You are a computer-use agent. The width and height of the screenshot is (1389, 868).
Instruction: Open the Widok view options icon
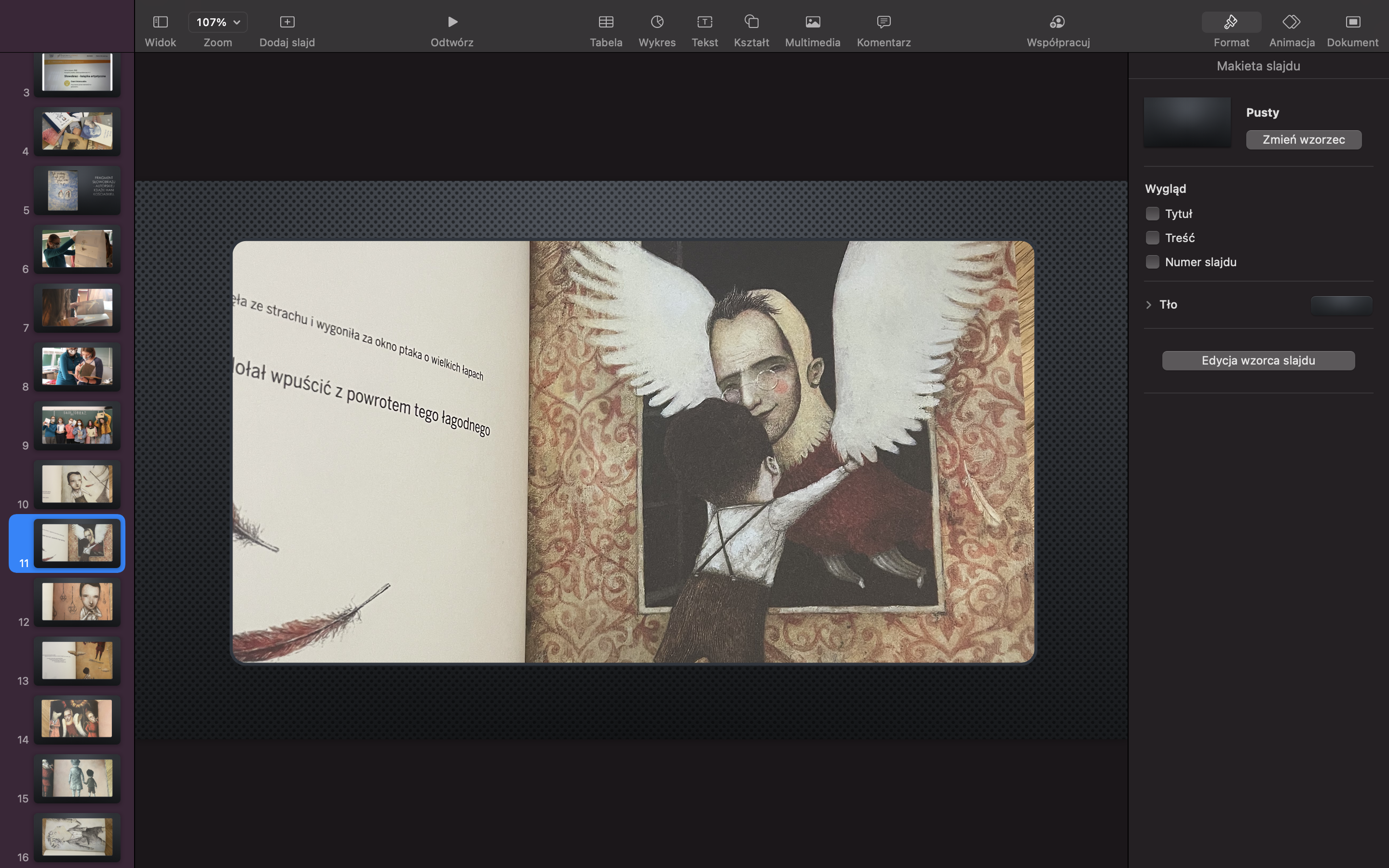pos(160,22)
